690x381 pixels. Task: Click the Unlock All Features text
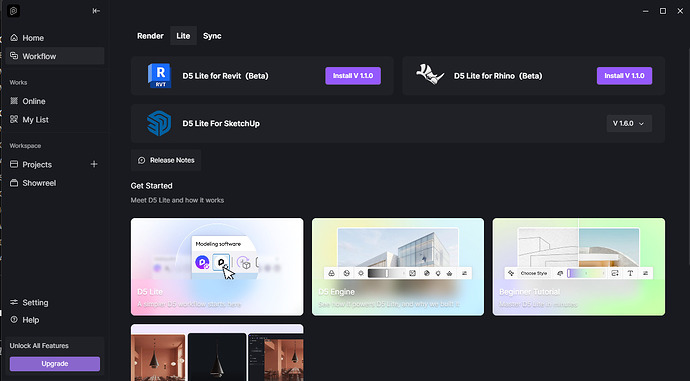(x=39, y=346)
